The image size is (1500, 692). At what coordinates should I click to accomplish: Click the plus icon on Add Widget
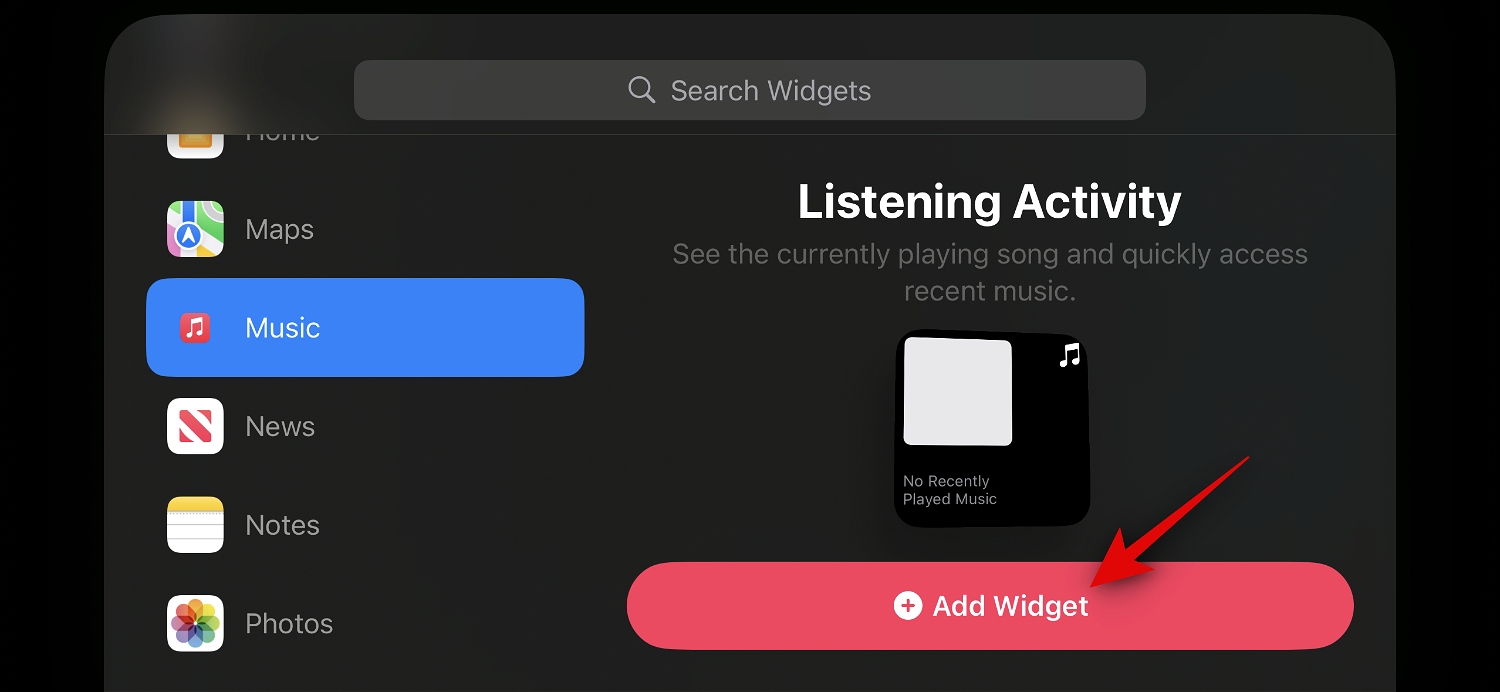point(907,606)
